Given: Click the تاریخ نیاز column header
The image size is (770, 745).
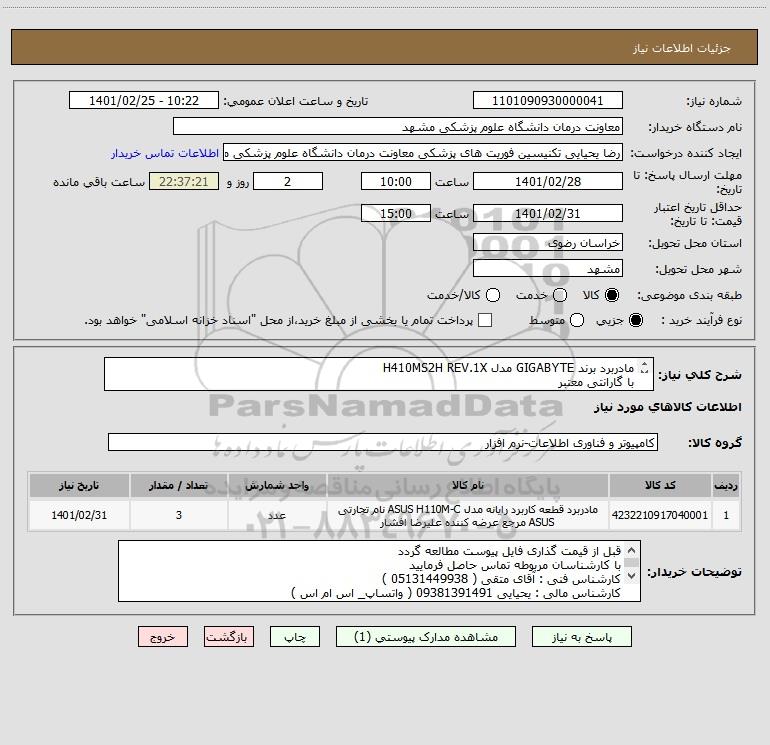Looking at the screenshot, I should coord(79,485).
